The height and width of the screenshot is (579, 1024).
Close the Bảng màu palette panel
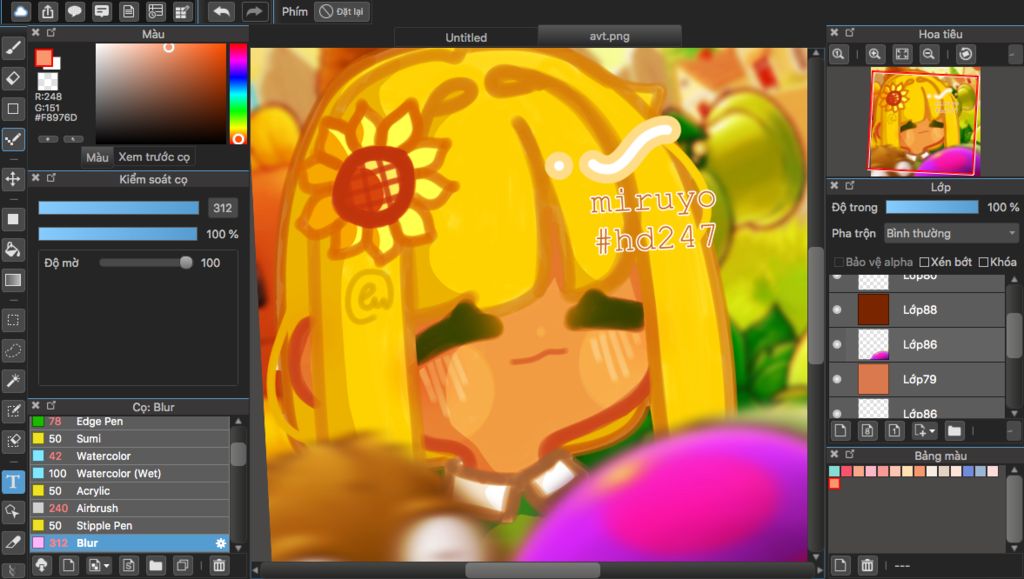pos(834,454)
